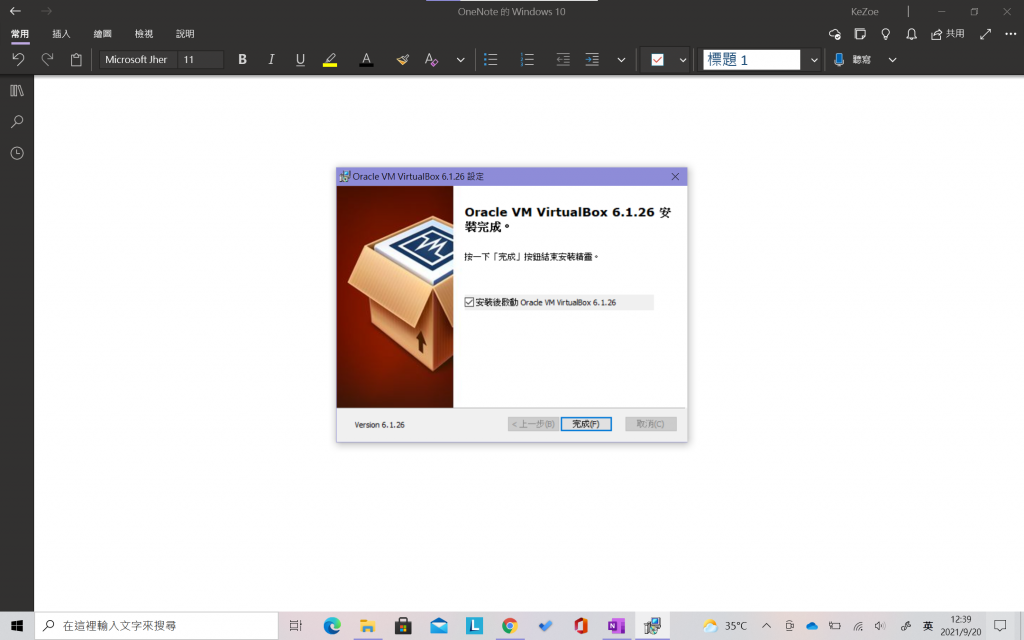Open the 繪圖 tab
1024x640 pixels.
[103, 34]
